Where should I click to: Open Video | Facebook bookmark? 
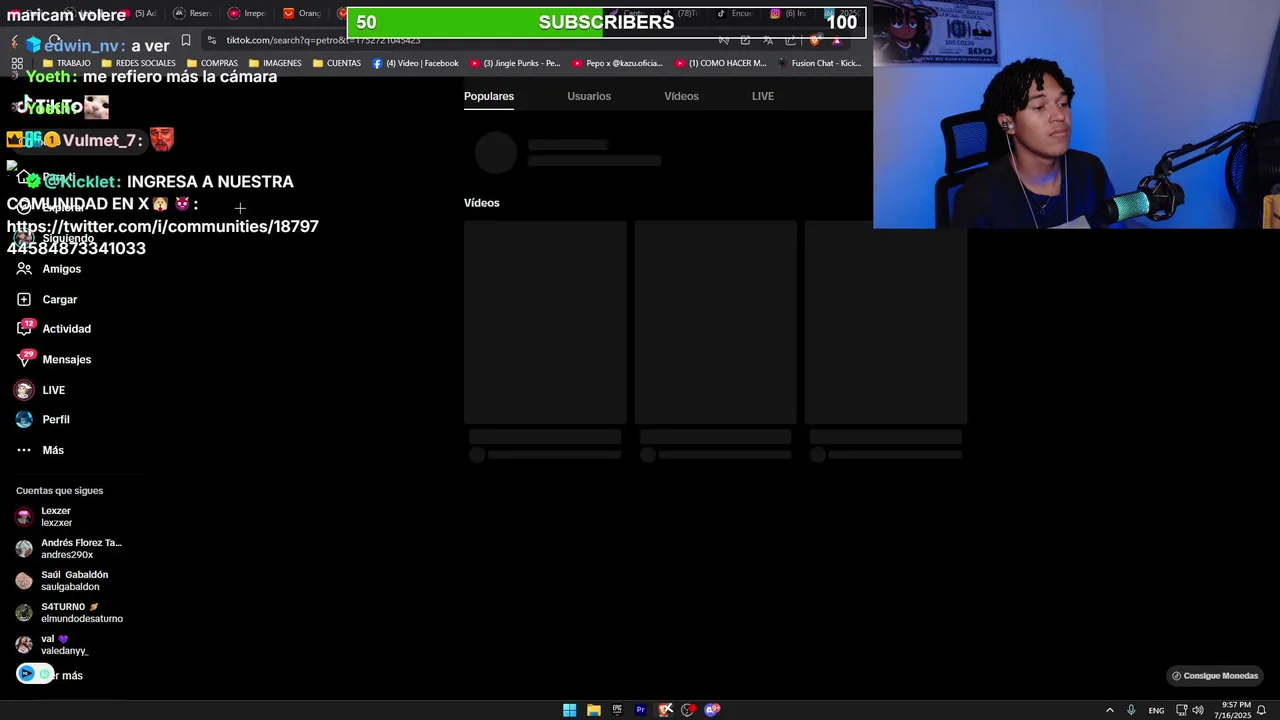pyautogui.click(x=416, y=63)
